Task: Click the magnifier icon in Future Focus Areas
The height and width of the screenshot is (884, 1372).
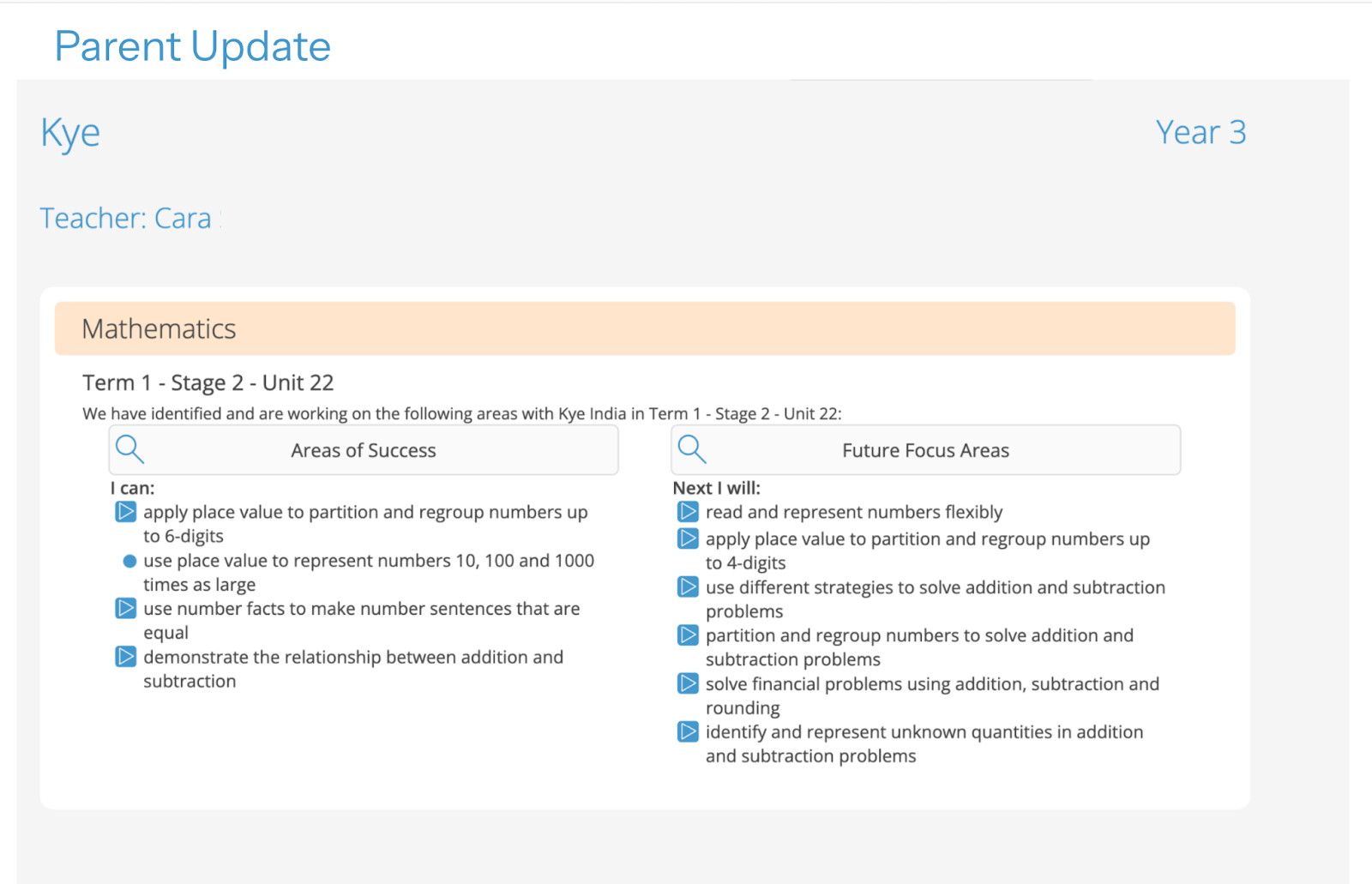Action: click(x=692, y=449)
